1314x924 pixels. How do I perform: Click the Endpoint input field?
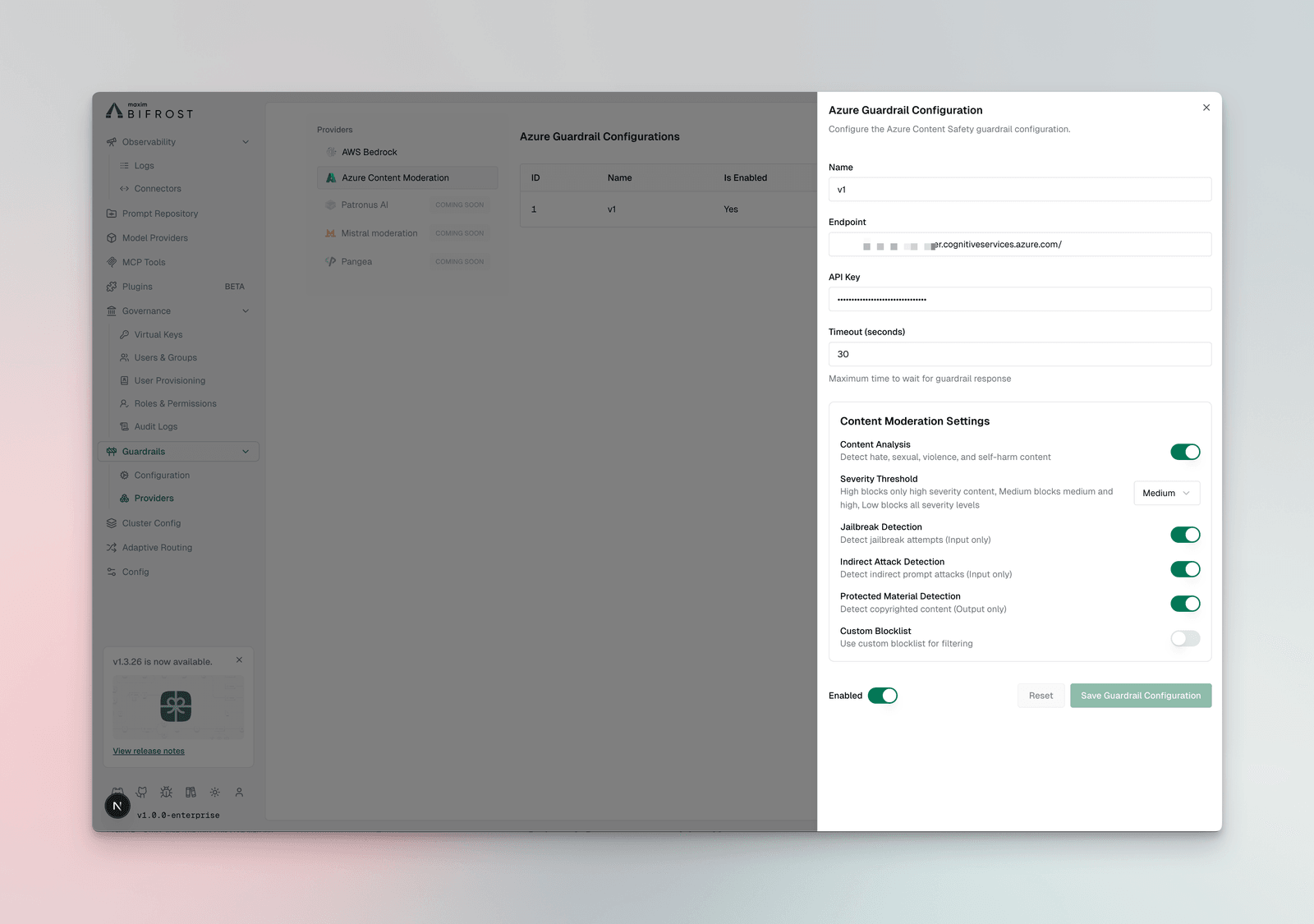1020,245
